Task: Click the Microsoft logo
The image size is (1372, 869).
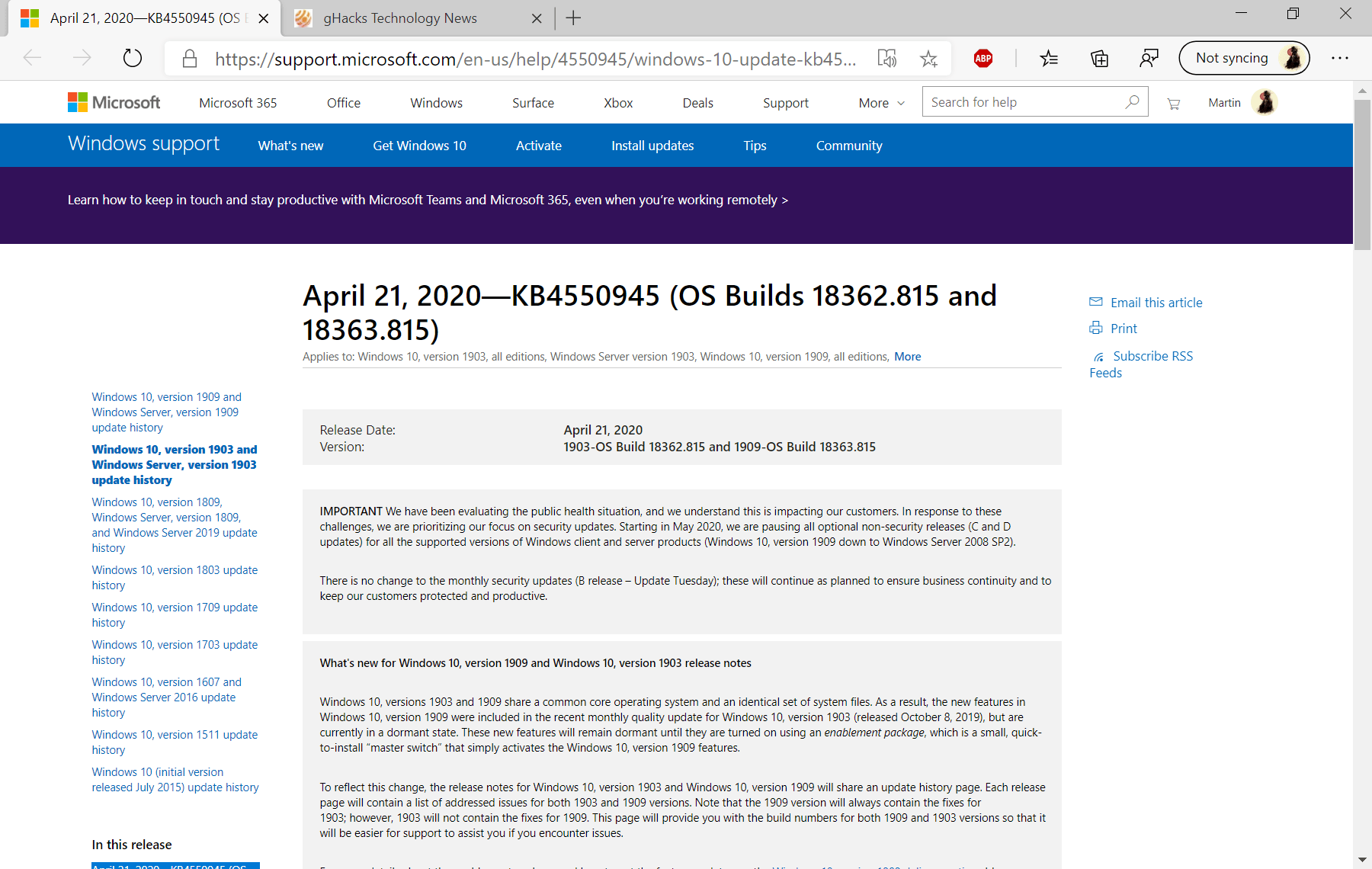Action: coord(114,102)
